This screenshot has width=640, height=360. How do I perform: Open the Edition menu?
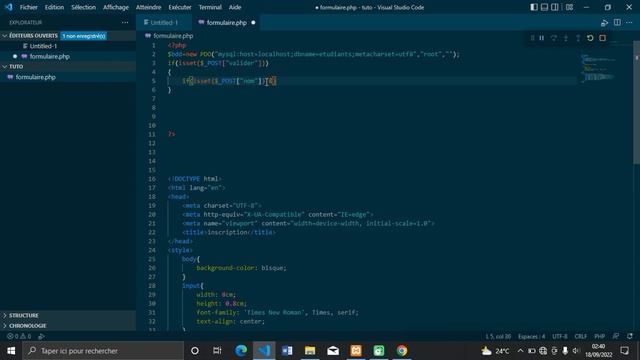click(x=54, y=7)
